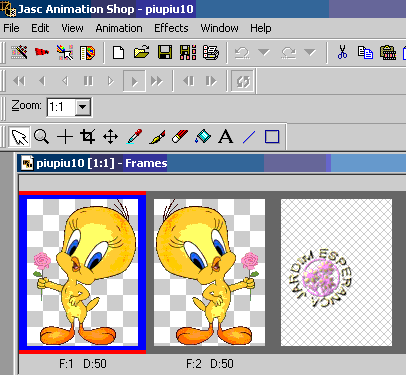
Task: Select the Mover tool
Action: [x=110, y=137]
